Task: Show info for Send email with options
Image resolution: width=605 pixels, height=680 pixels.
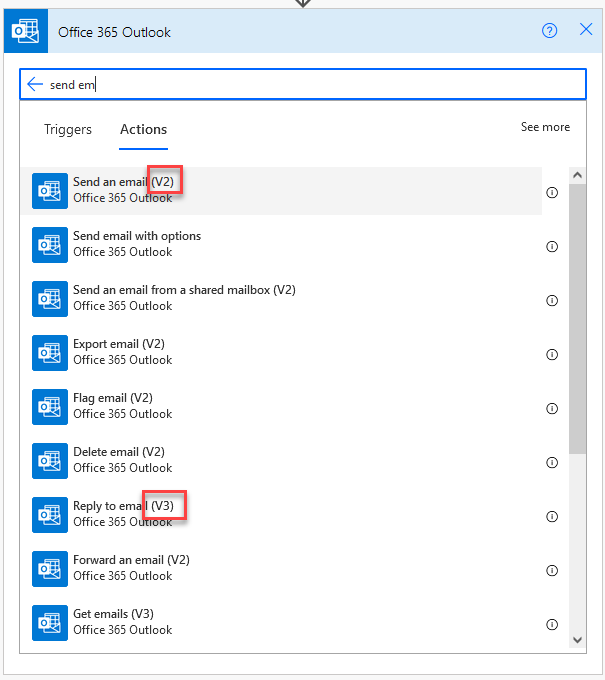Action: (x=552, y=246)
